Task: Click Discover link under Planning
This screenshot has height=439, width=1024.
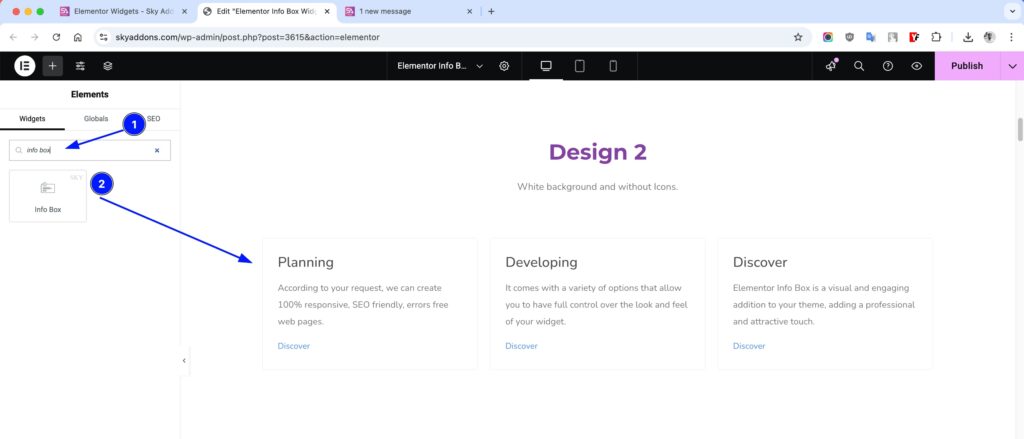Action: [294, 346]
